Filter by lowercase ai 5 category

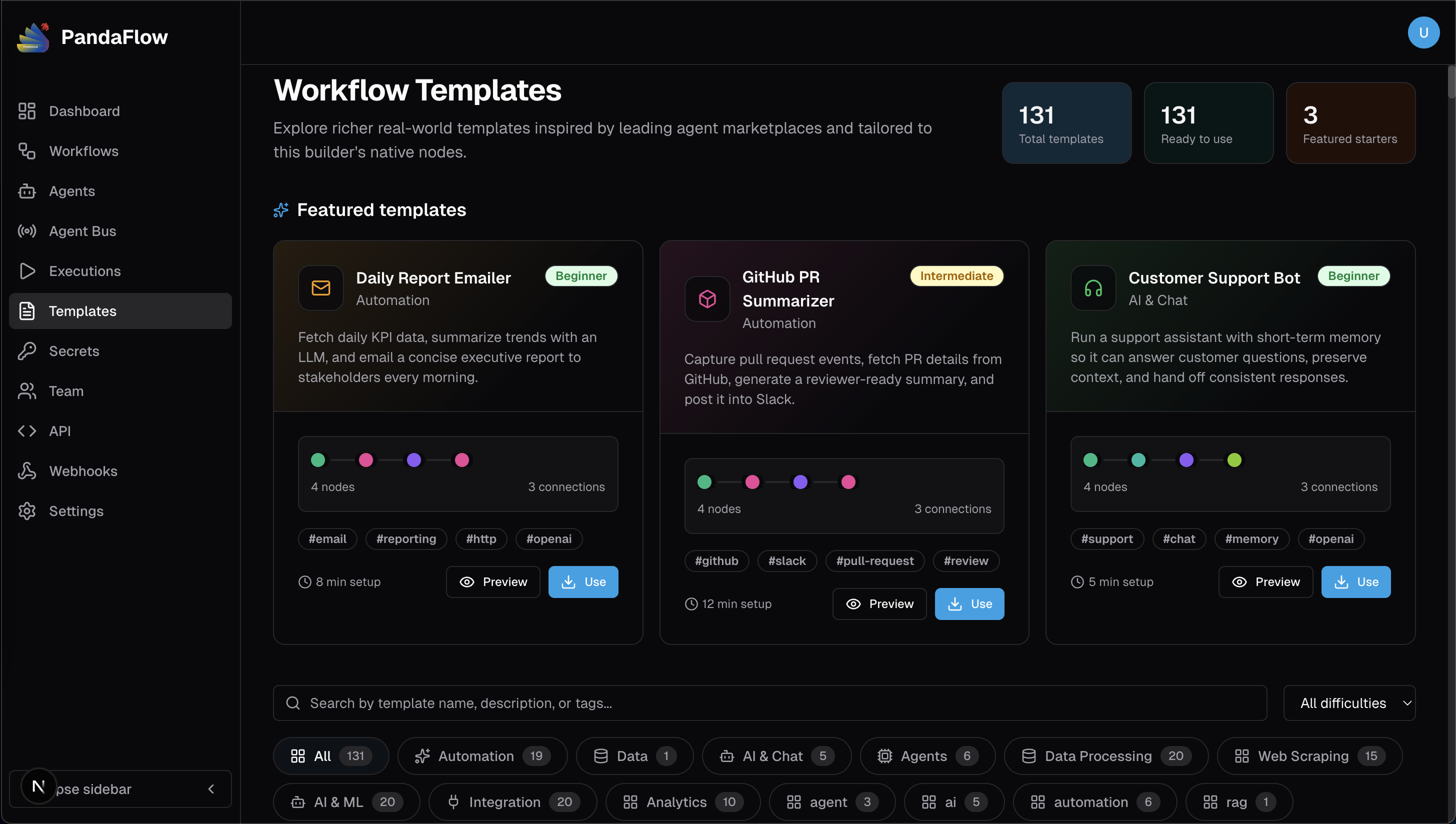[x=954, y=802]
